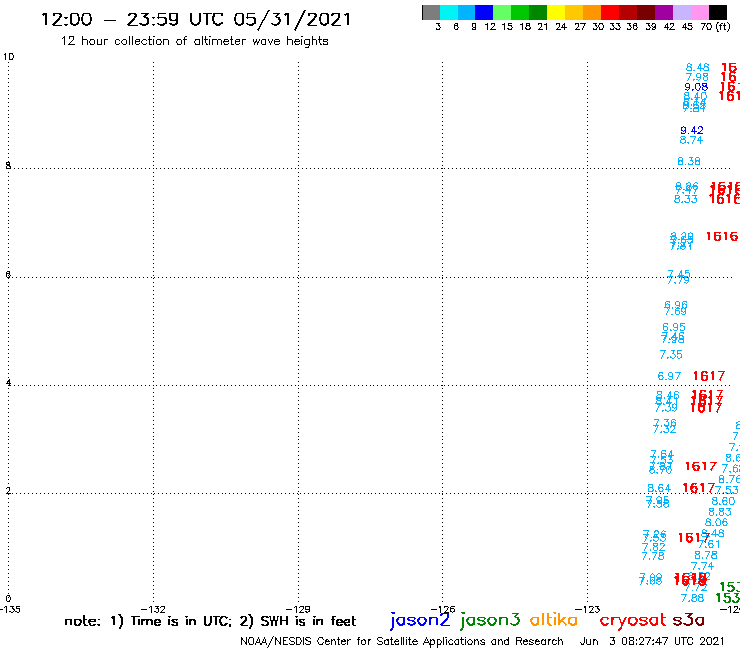740x650 pixels.
Task: Click the 7.35 wave height value
Action: (671, 355)
